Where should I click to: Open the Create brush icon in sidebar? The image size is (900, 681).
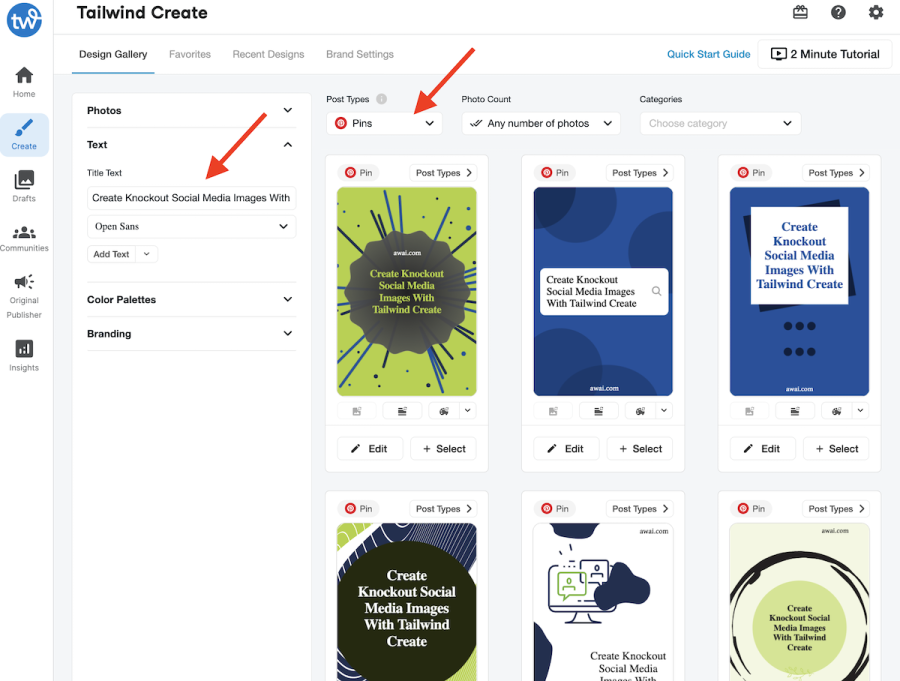click(x=24, y=127)
